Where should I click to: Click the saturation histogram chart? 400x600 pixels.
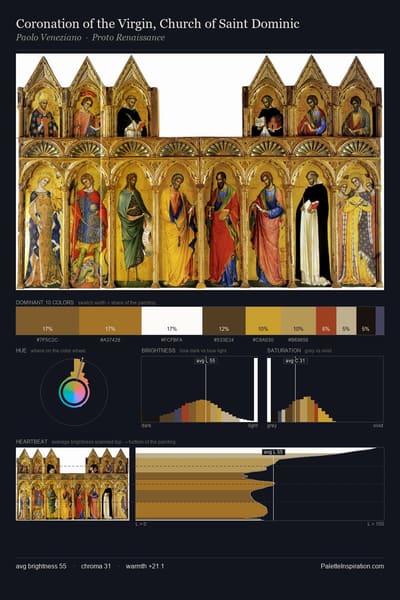tap(325, 389)
